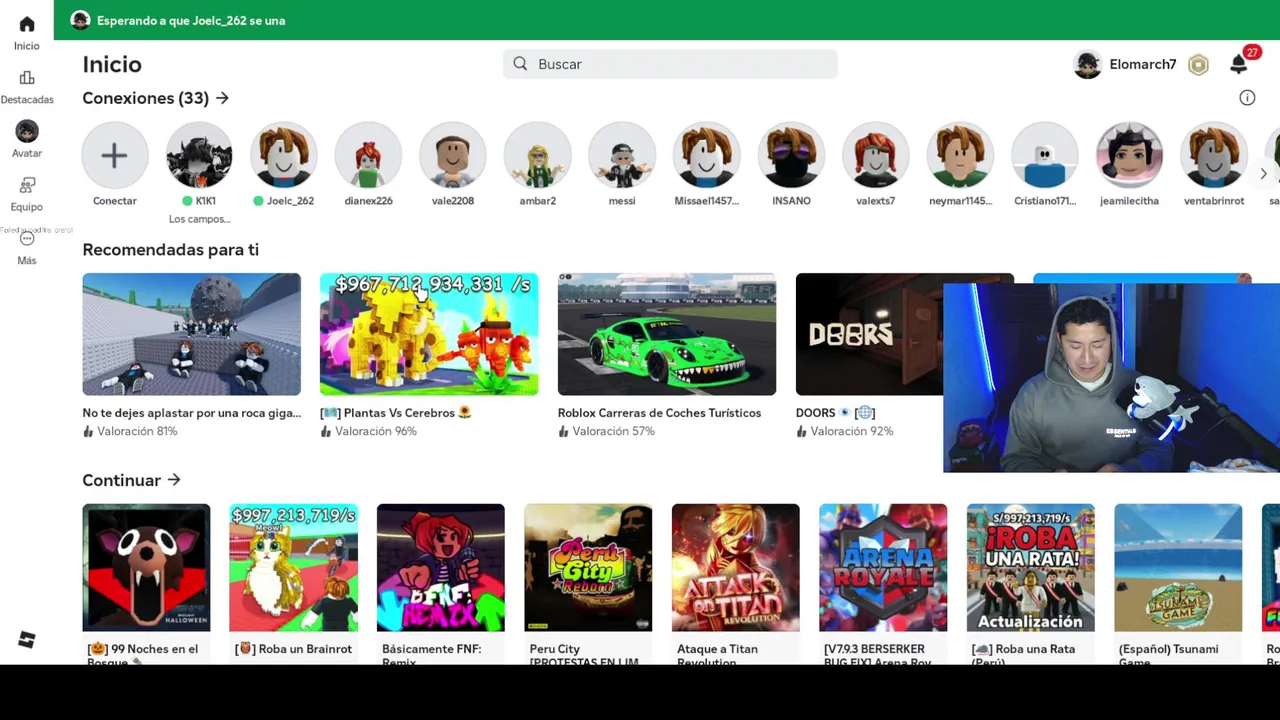The width and height of the screenshot is (1280, 720).
Task: Click the Elomarch7 profile avatar in the header
Action: [x=1087, y=65]
